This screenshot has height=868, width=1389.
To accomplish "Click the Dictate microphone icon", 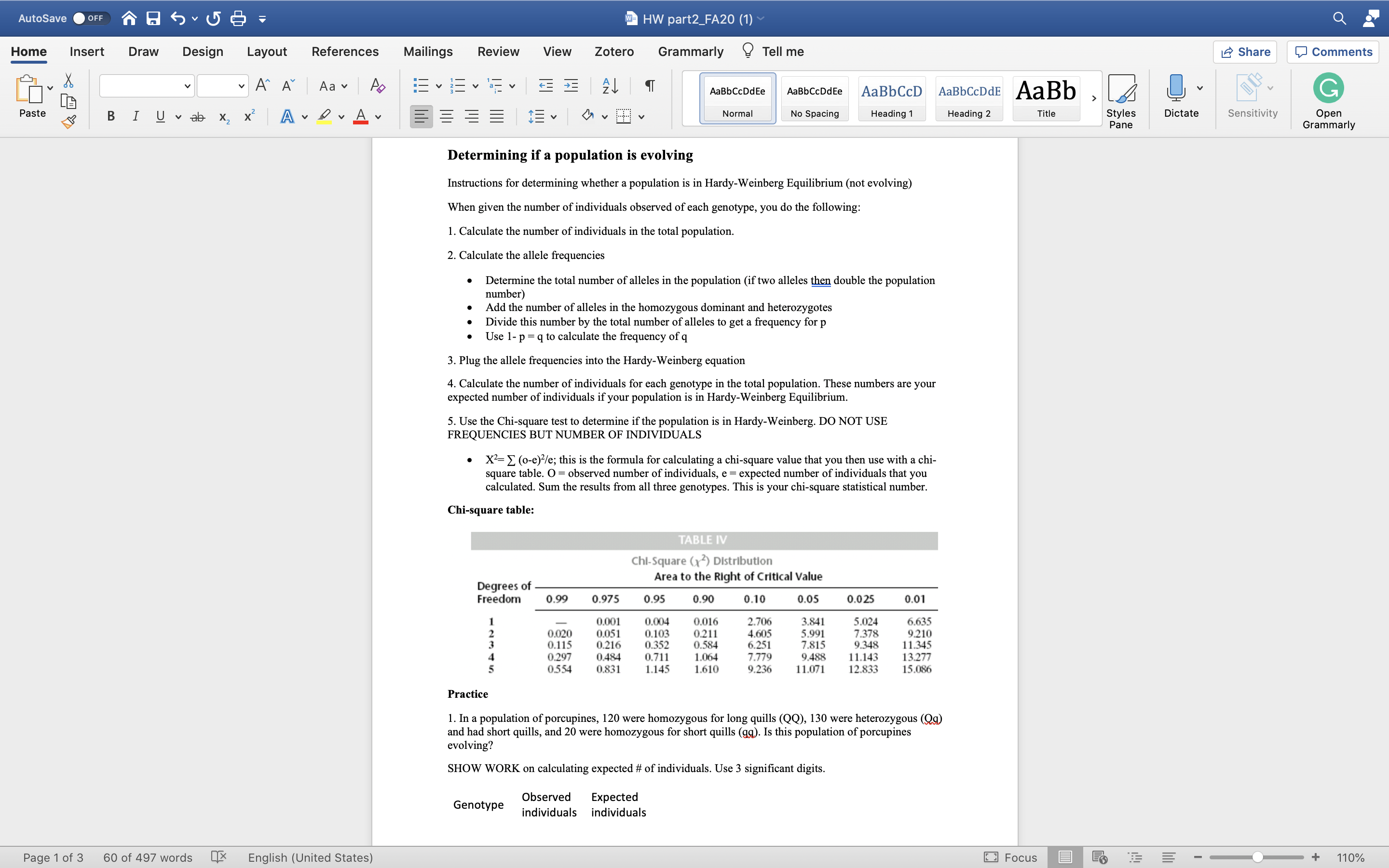I will pos(1175,88).
